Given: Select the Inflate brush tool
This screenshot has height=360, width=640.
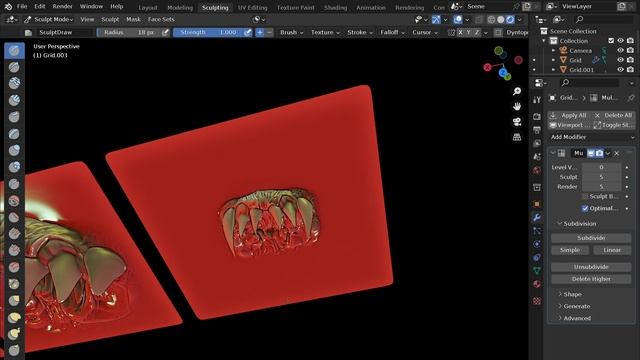Looking at the screenshot, I should [14, 150].
